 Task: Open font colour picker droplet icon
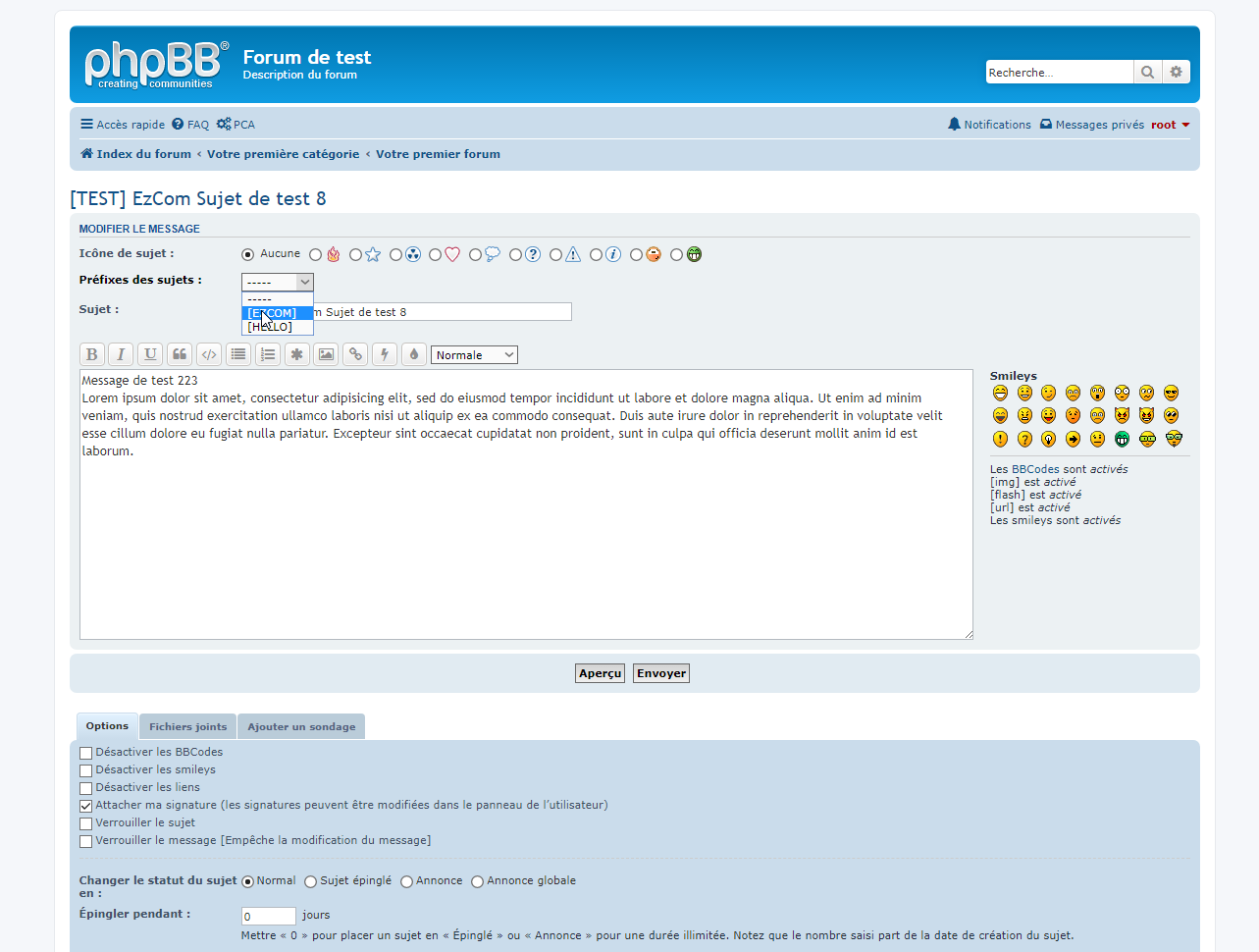[x=414, y=354]
